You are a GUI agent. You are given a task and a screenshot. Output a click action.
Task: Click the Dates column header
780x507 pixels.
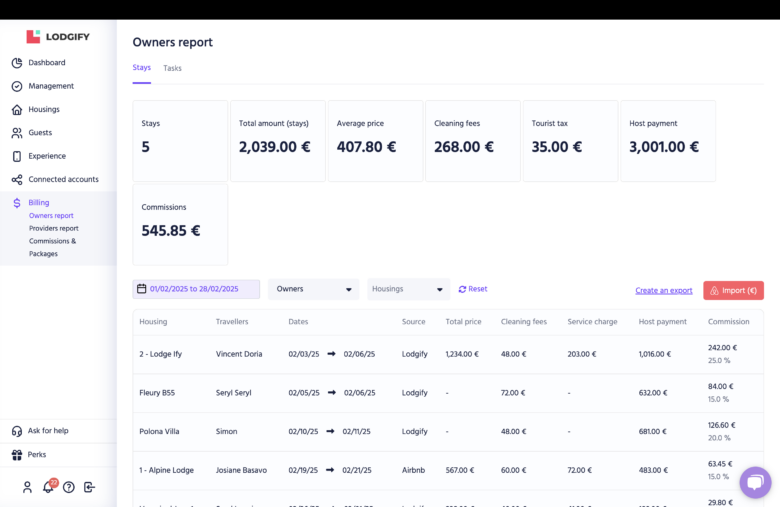click(298, 322)
